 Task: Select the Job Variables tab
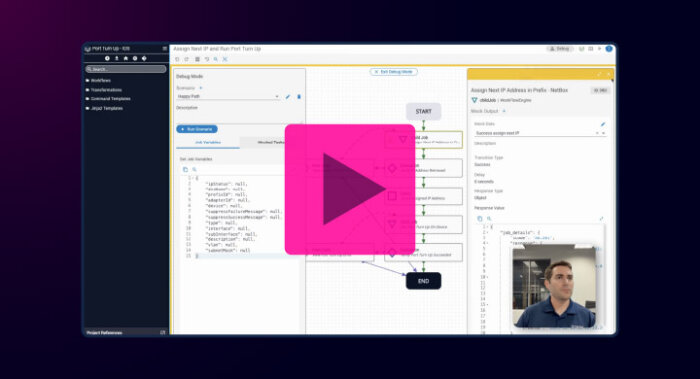pos(208,142)
